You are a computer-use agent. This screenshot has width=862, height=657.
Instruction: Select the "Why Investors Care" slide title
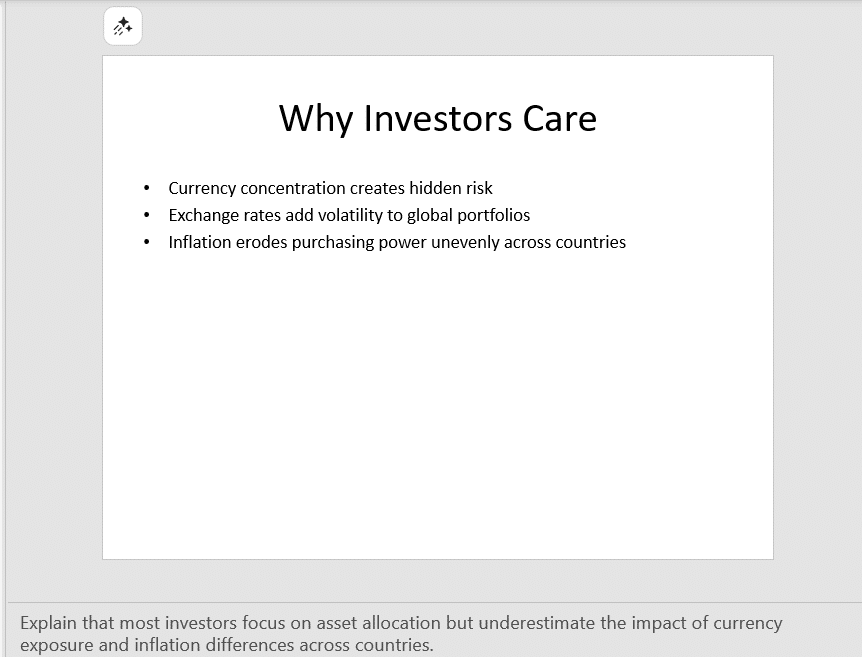tap(437, 118)
